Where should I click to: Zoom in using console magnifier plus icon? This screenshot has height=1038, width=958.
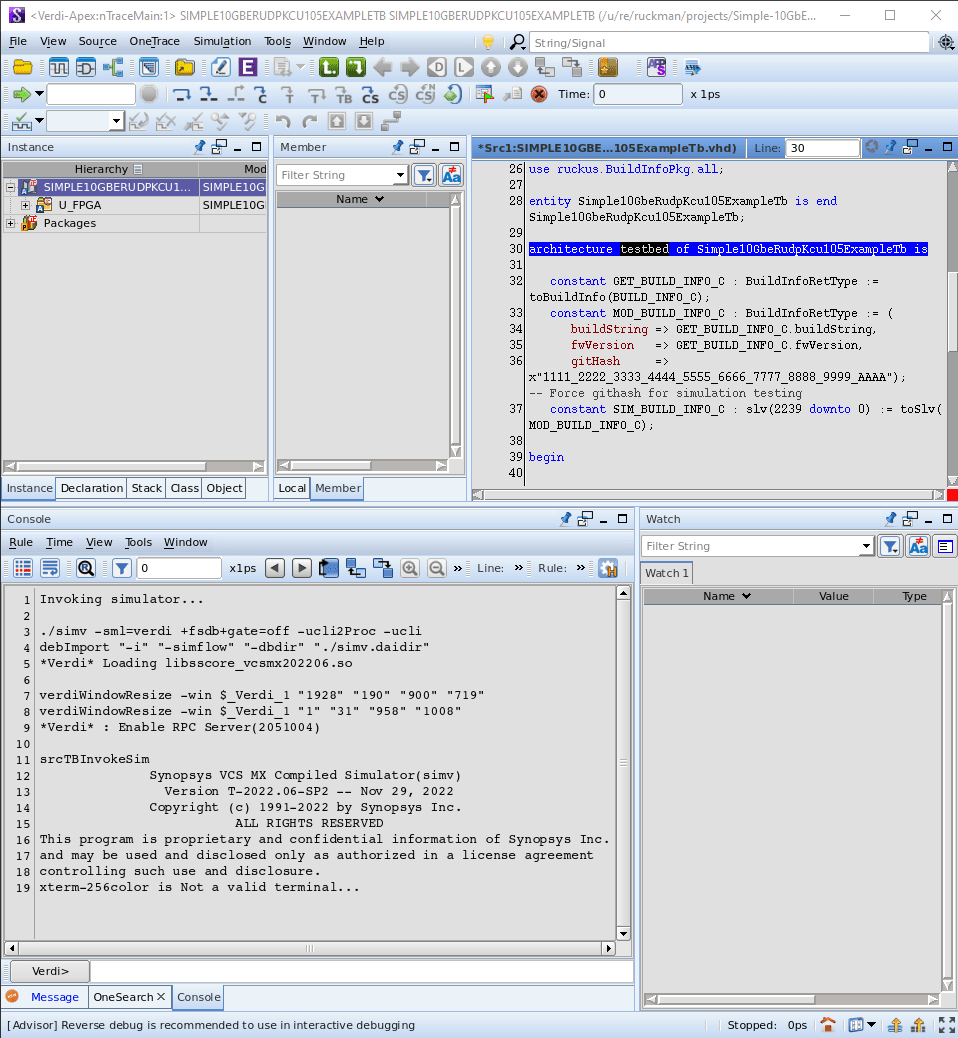point(410,568)
